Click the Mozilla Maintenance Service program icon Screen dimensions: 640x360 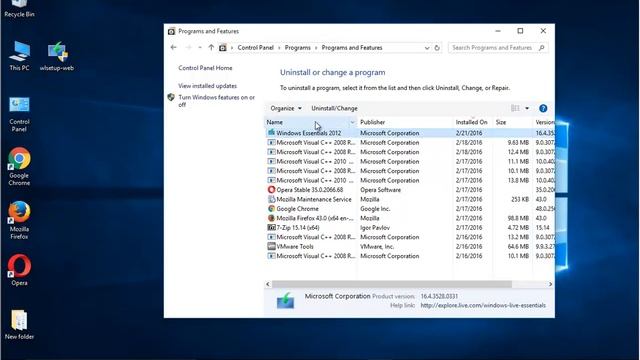tap(271, 199)
